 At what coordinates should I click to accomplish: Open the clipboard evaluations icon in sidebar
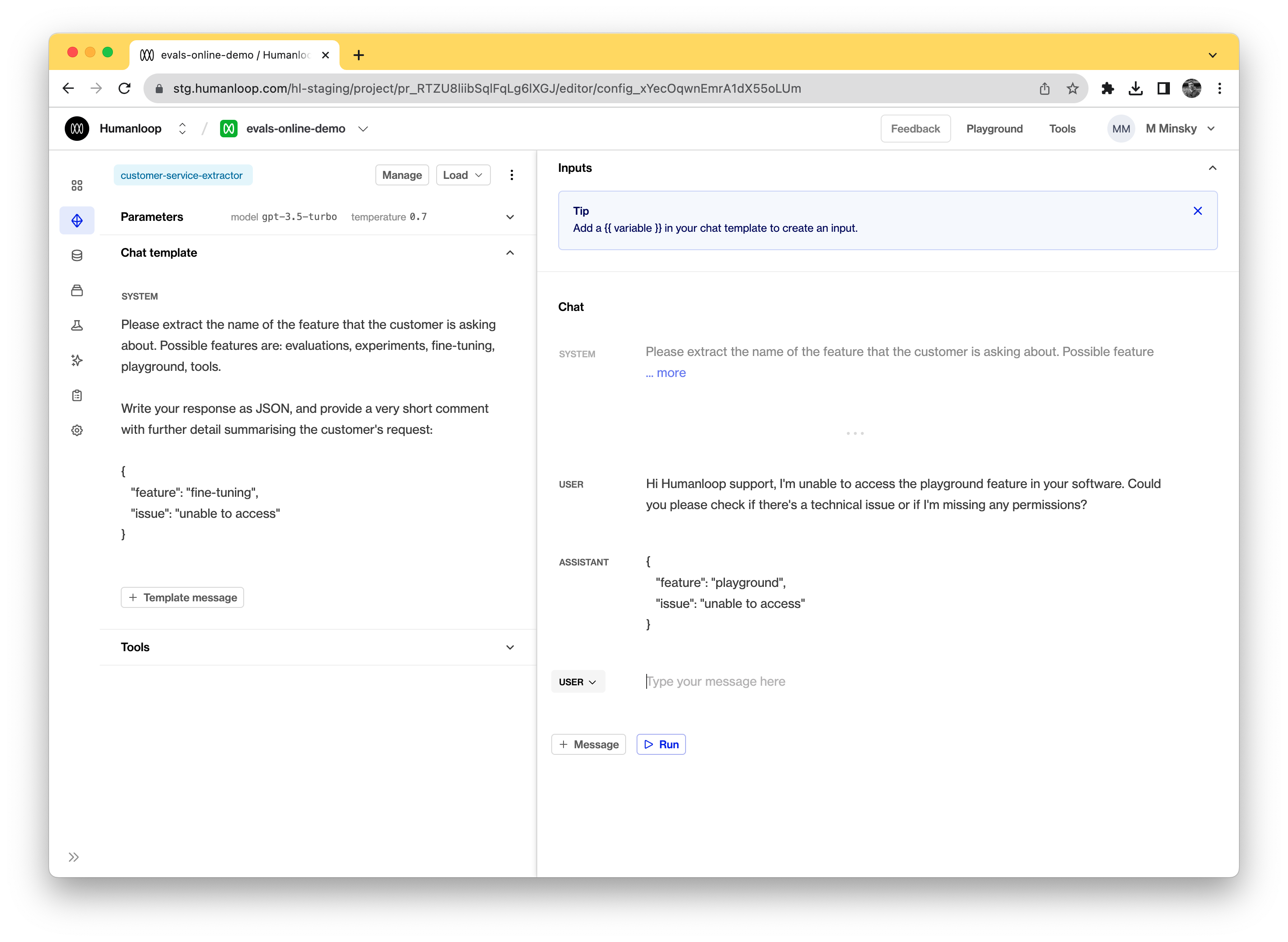click(77, 395)
